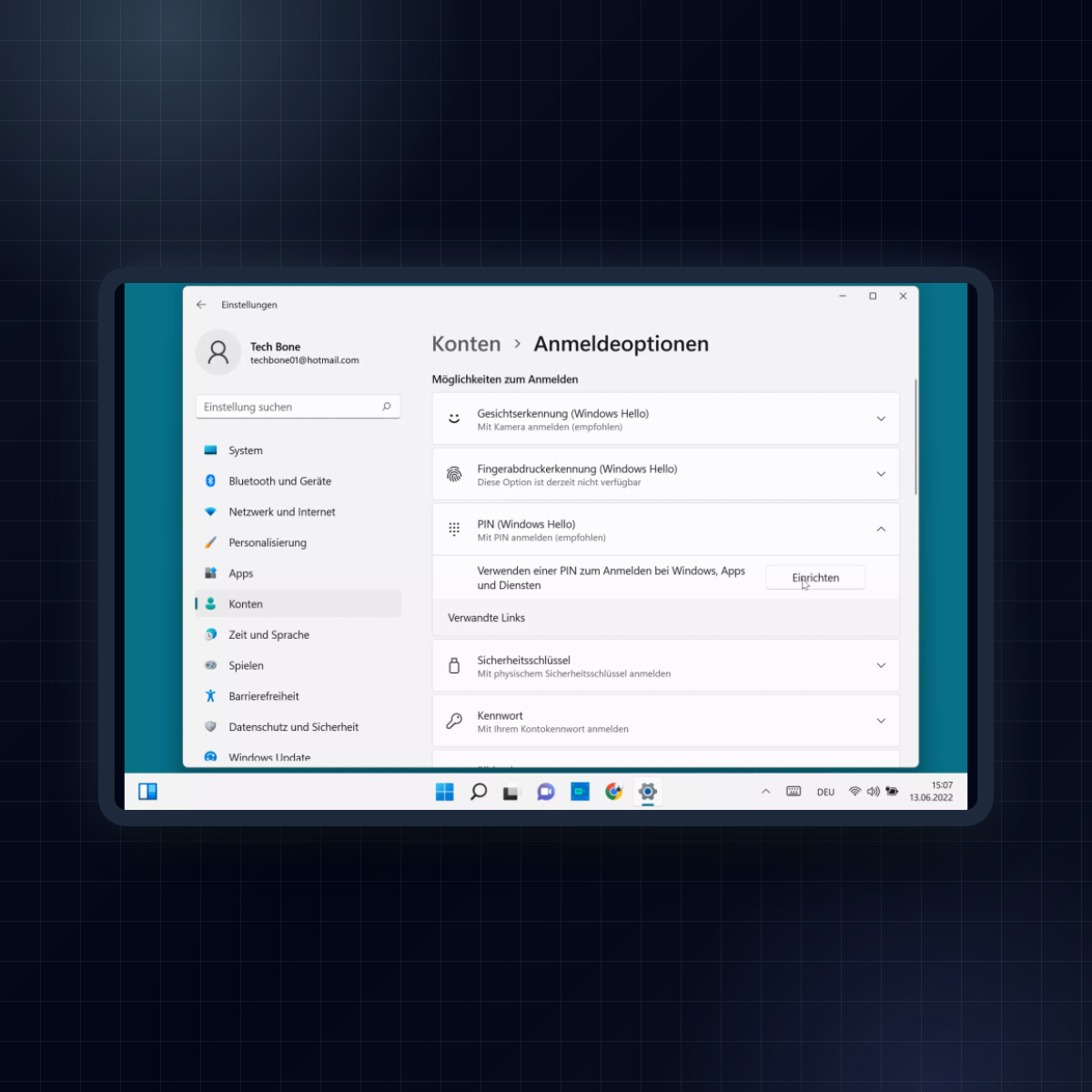Click the security key USB icon

point(454,666)
